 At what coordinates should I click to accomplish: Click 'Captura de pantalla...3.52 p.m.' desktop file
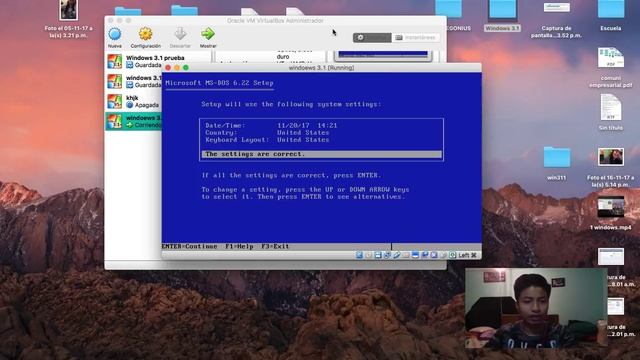click(556, 19)
